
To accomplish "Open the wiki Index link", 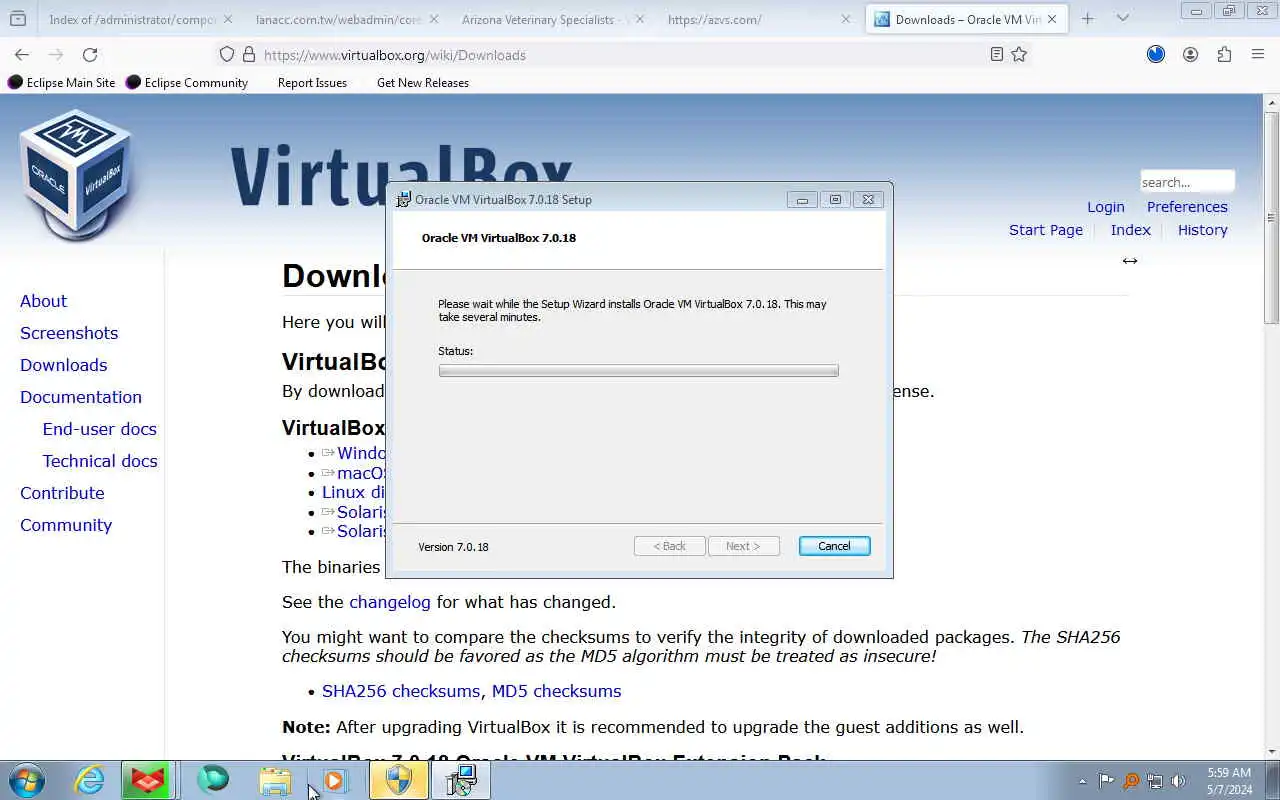I will click(x=1131, y=230).
